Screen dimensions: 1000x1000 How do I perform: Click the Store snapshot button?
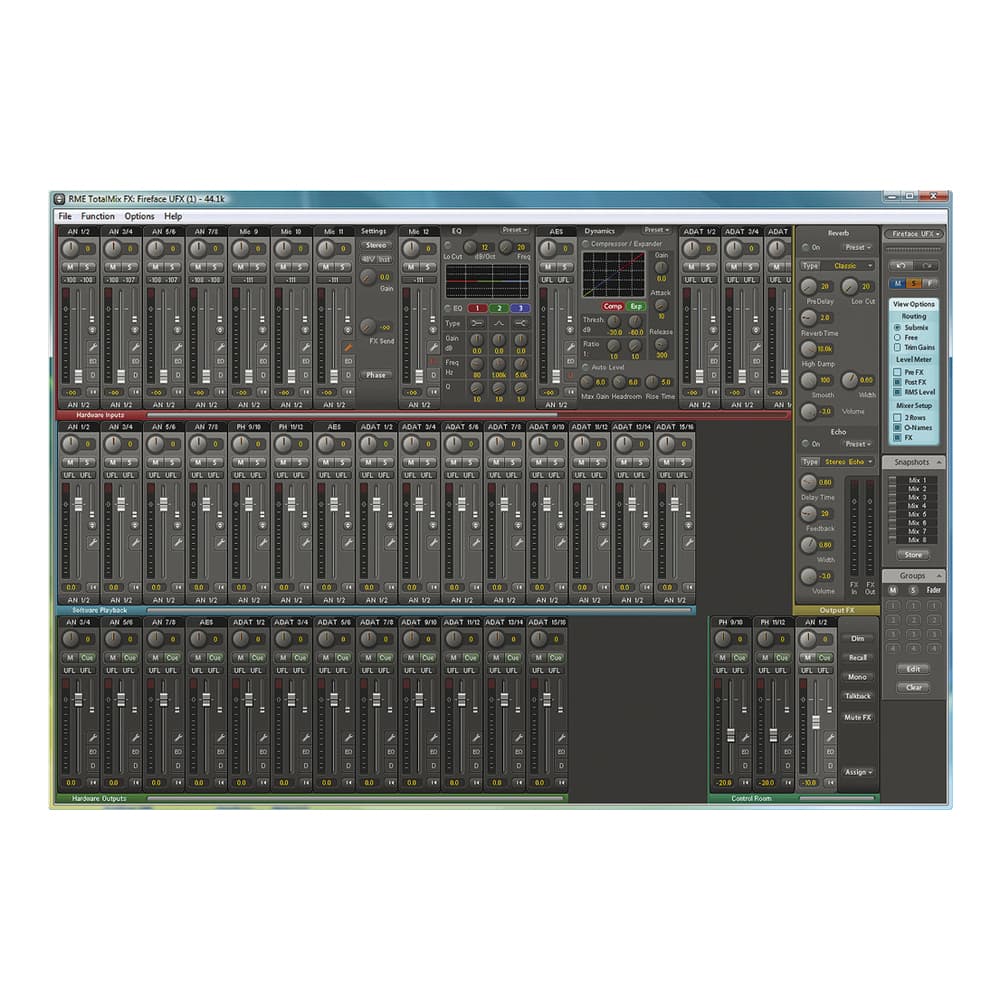913,555
